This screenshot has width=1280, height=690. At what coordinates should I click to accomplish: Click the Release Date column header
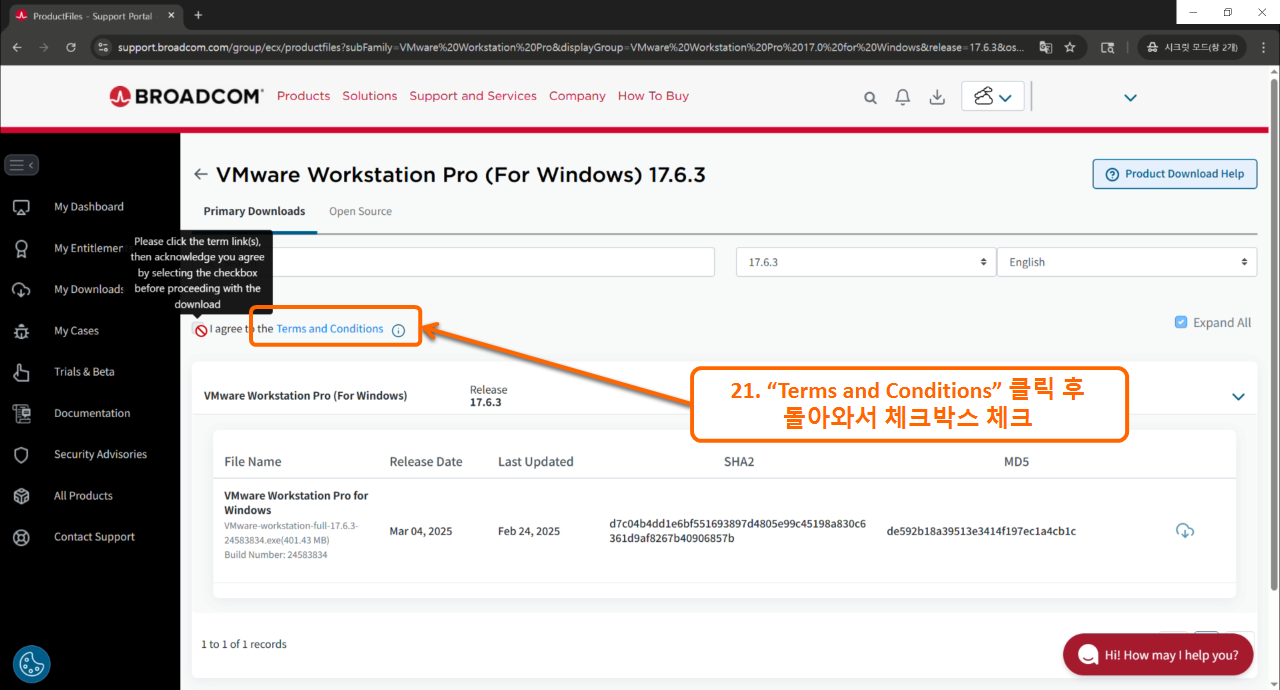[x=426, y=462]
